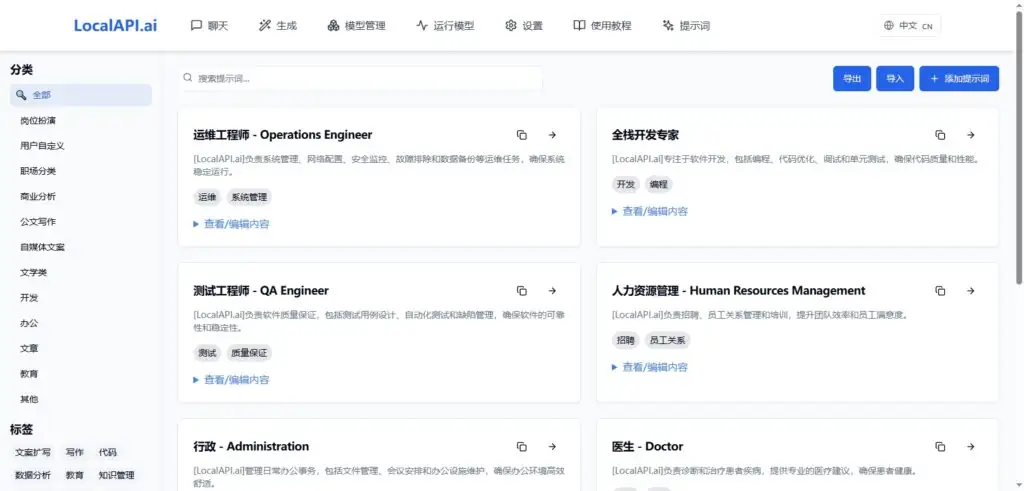Filter by the 知识管理 tag

click(116, 475)
